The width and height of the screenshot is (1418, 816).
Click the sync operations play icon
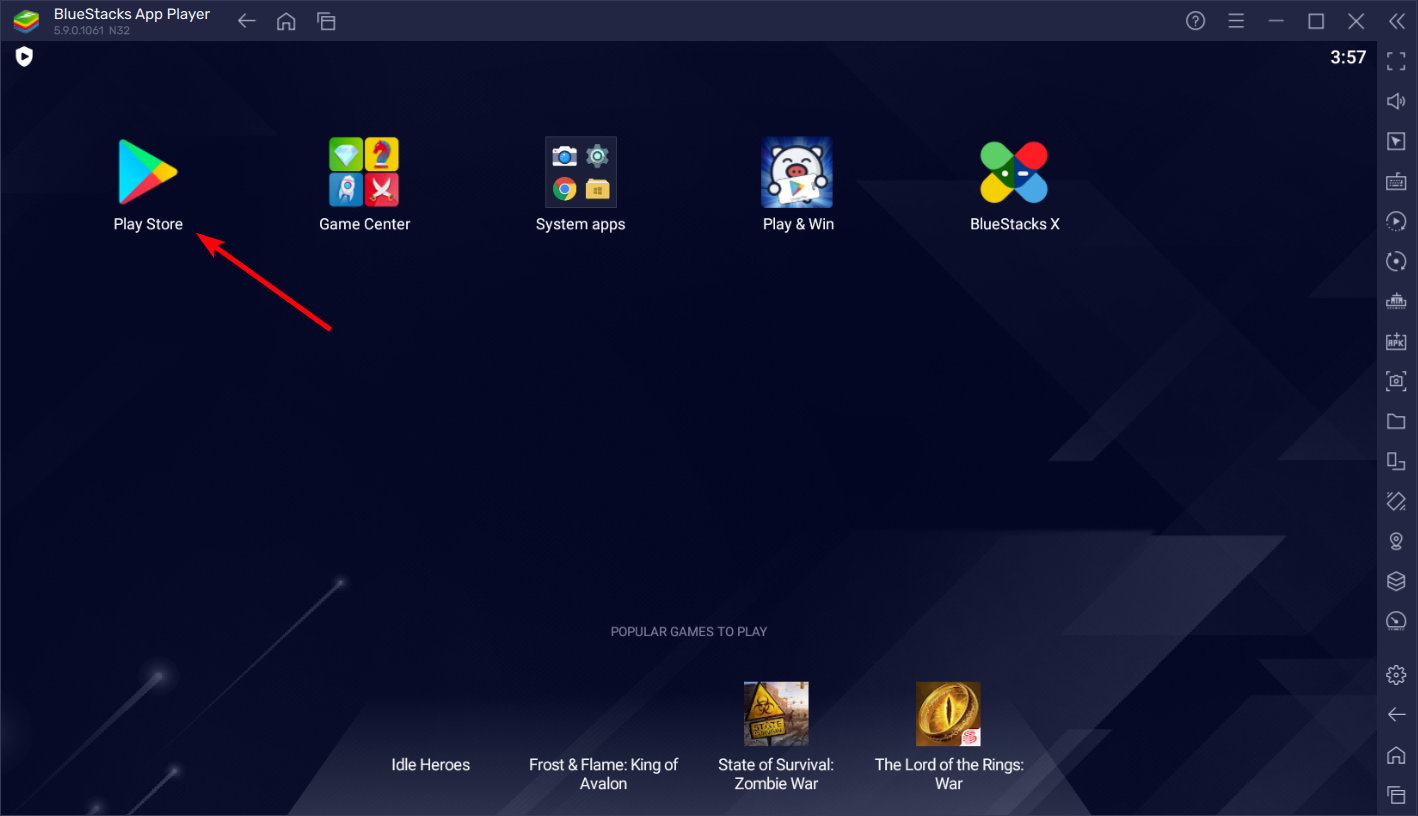(1396, 221)
